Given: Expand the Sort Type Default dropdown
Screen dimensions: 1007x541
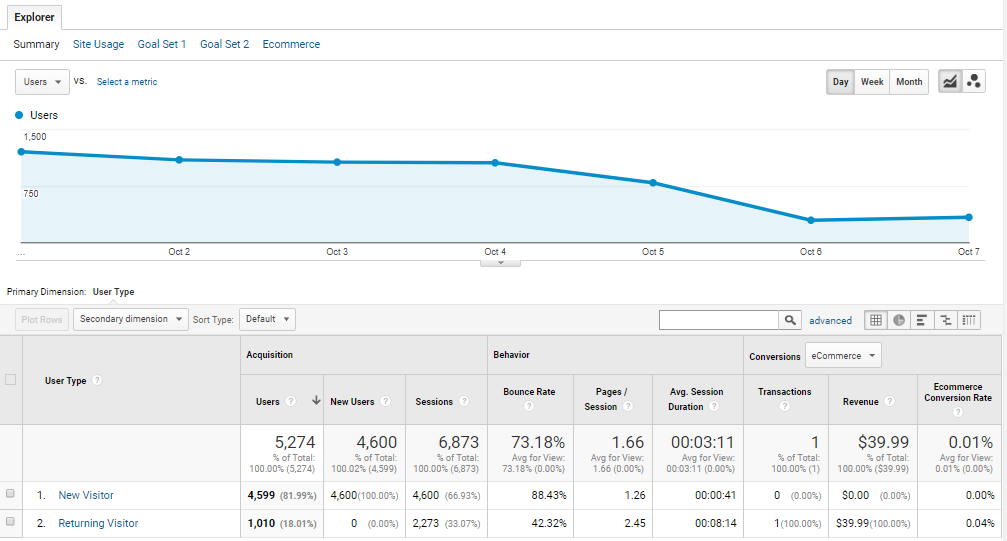Looking at the screenshot, I should (x=268, y=320).
